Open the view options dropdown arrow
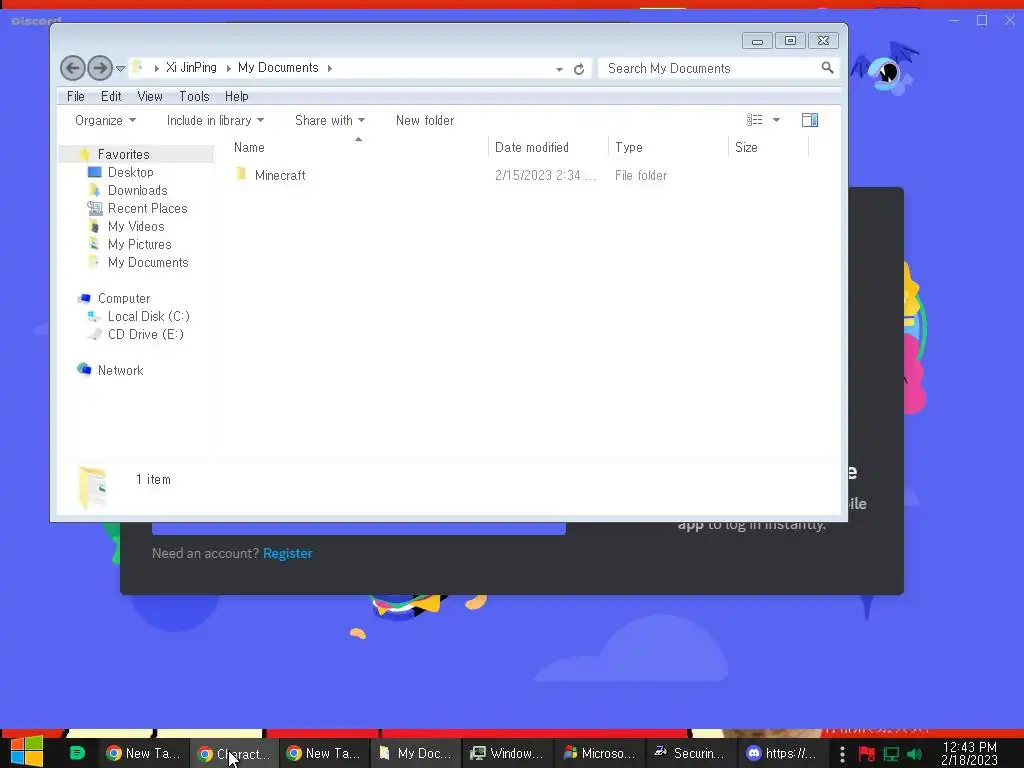 point(776,120)
